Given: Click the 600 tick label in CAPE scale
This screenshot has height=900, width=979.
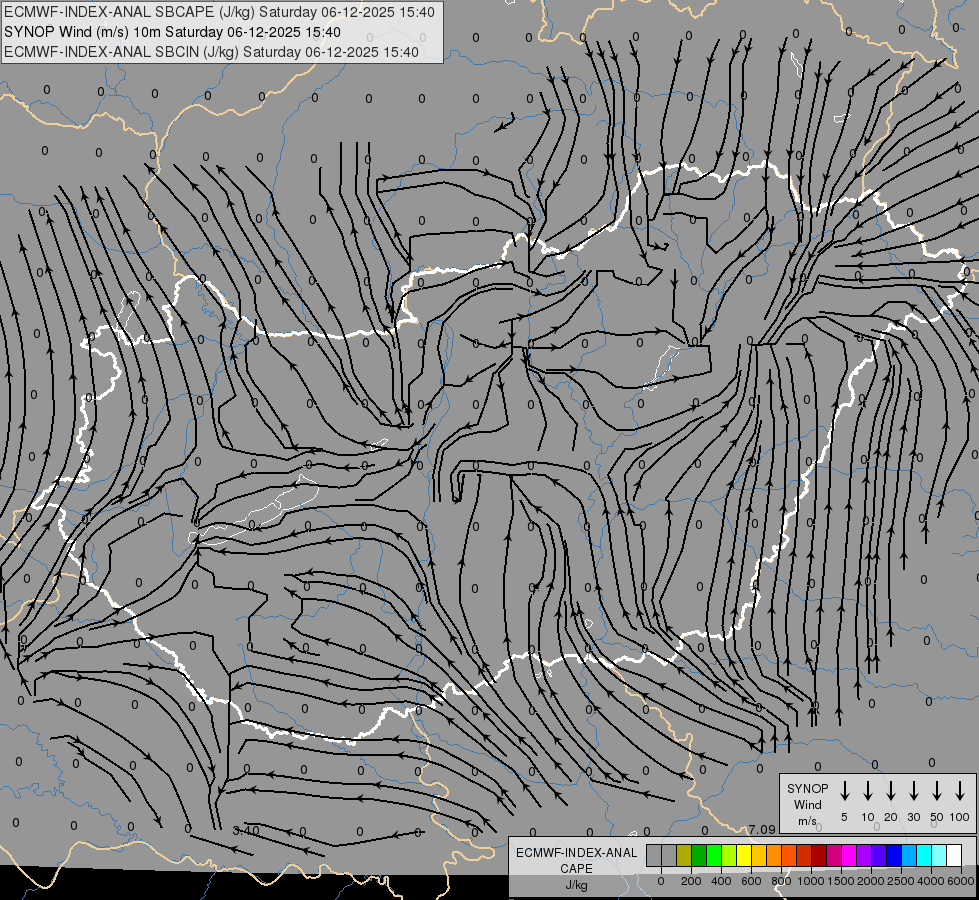Looking at the screenshot, I should 751,881.
